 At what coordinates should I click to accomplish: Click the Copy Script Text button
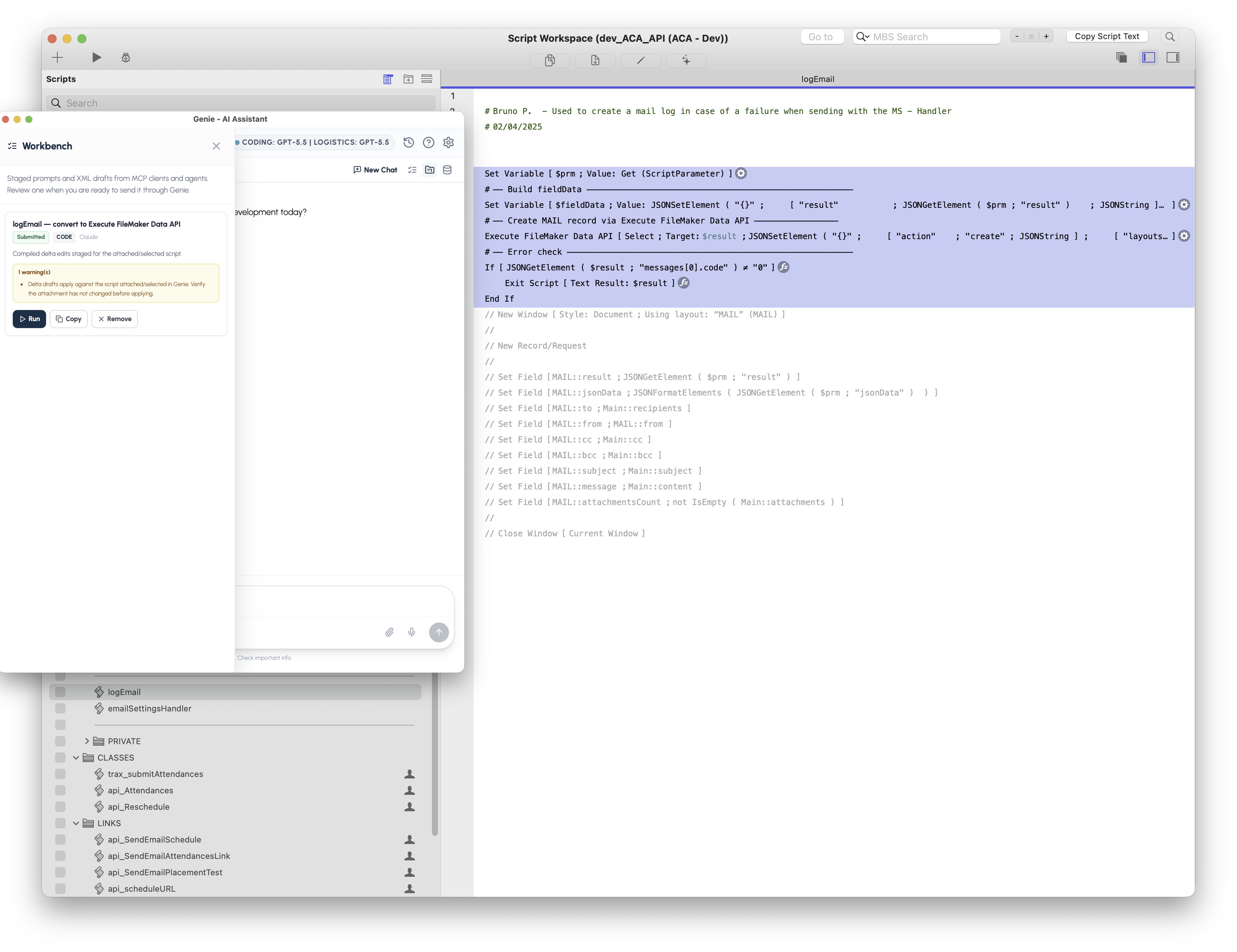pyautogui.click(x=1107, y=36)
